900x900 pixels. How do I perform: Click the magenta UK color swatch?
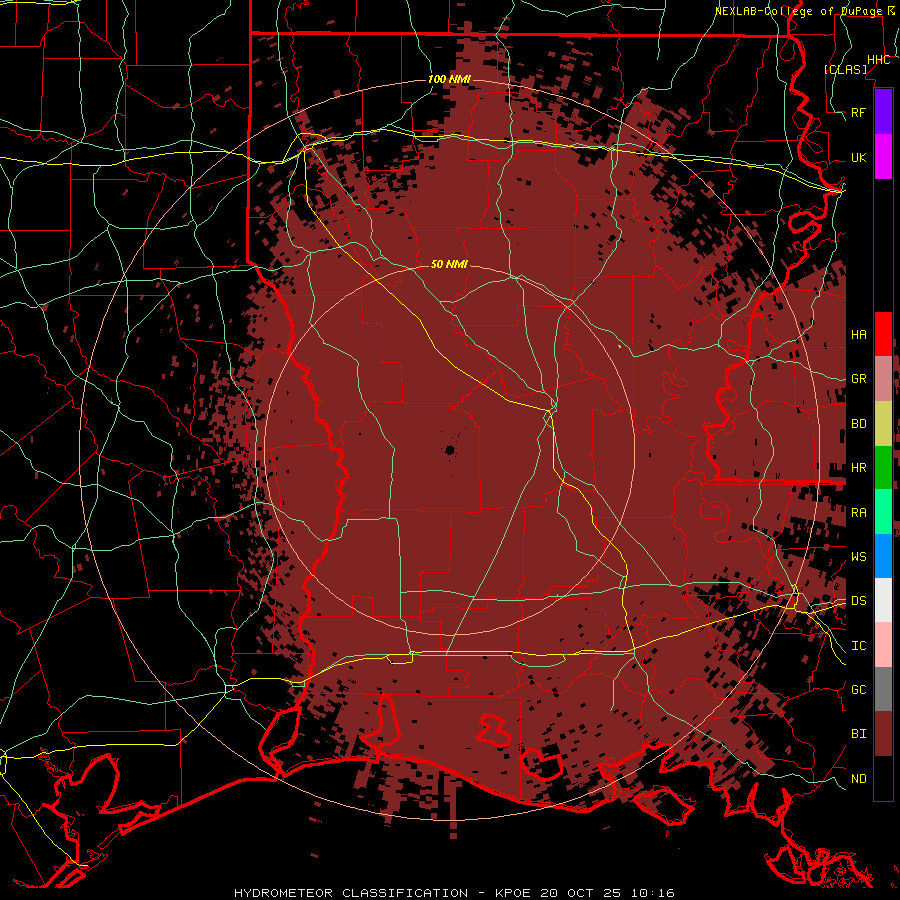(883, 157)
